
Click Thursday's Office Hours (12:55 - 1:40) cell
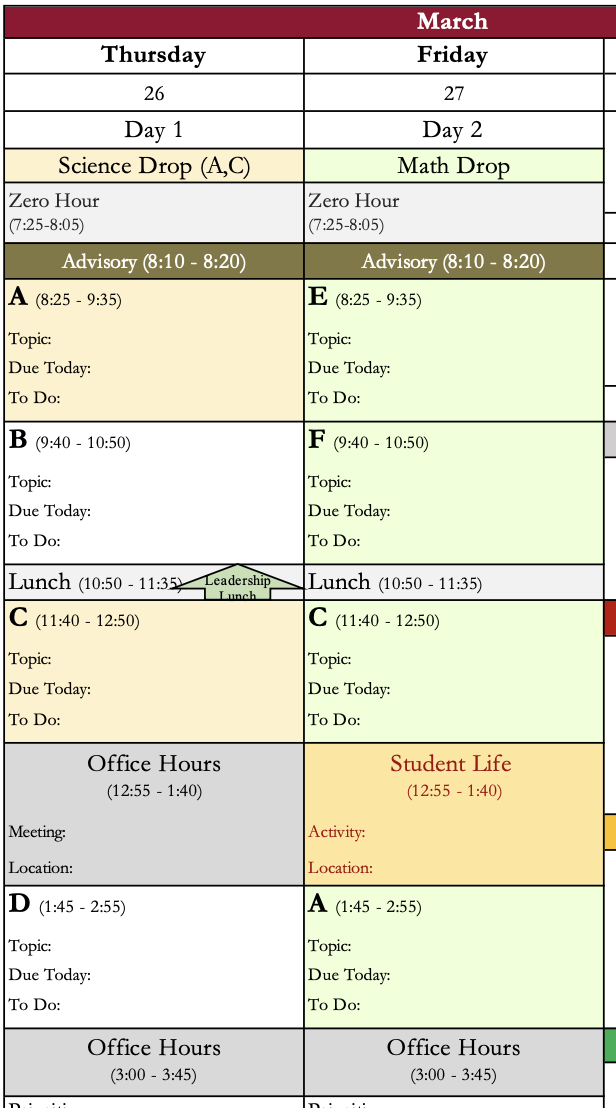click(154, 814)
